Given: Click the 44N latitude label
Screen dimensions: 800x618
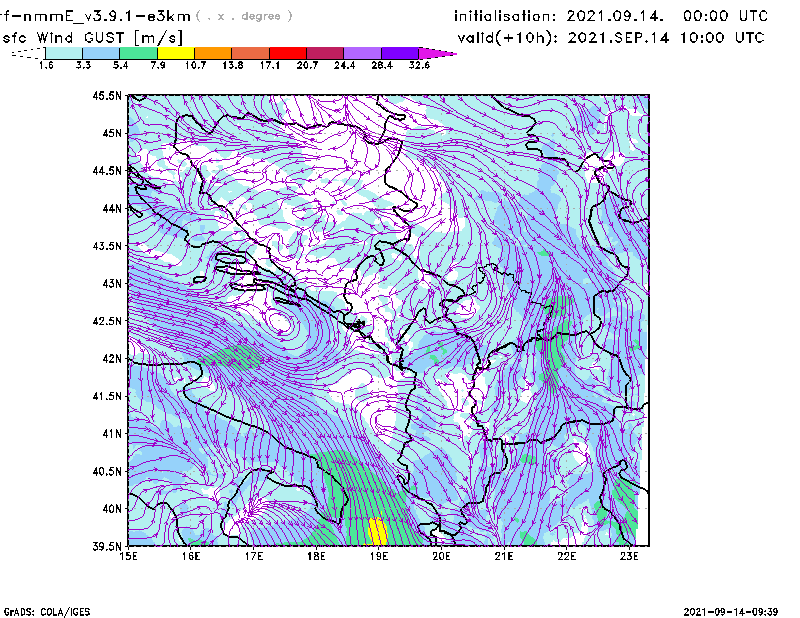Looking at the screenshot, I should [112, 208].
